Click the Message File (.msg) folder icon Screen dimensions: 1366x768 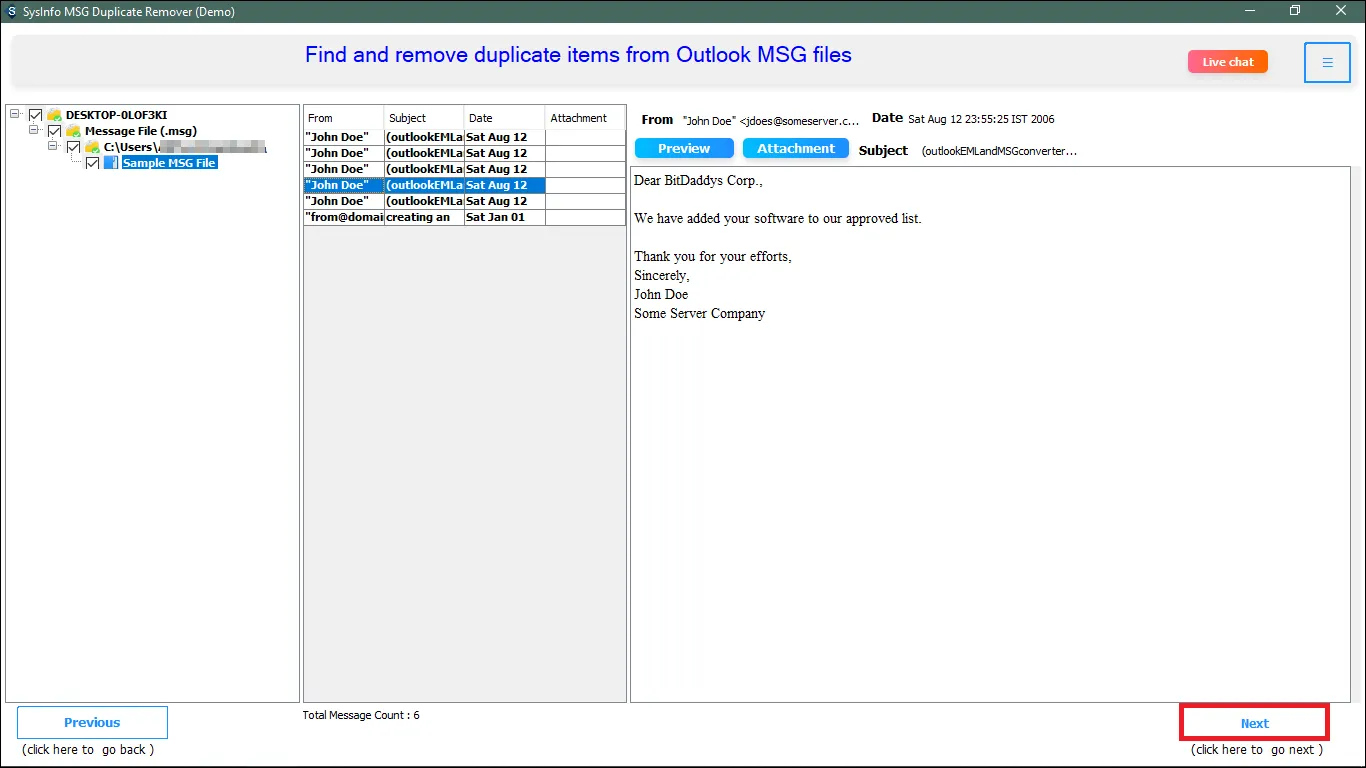coord(74,131)
